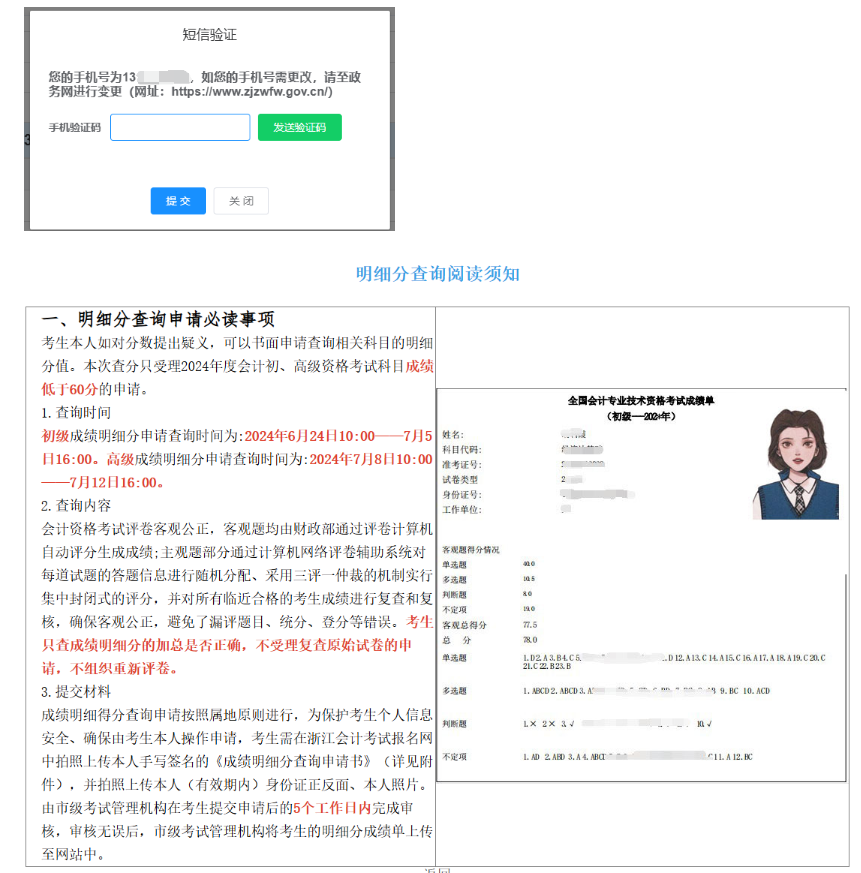
Task: Click the red 5个工作日内 text
Action: coord(332,808)
